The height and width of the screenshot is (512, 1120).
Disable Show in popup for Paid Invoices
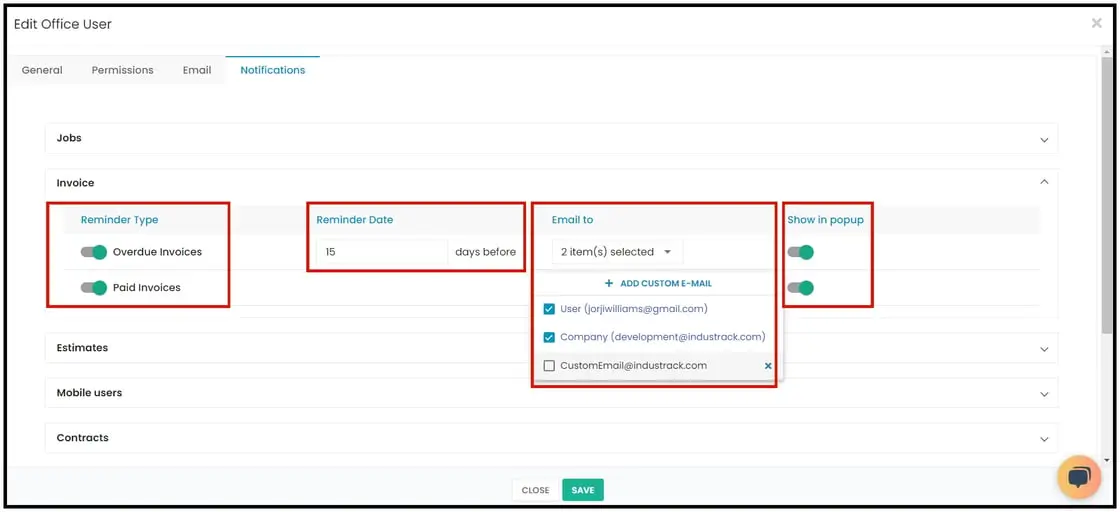(x=801, y=288)
